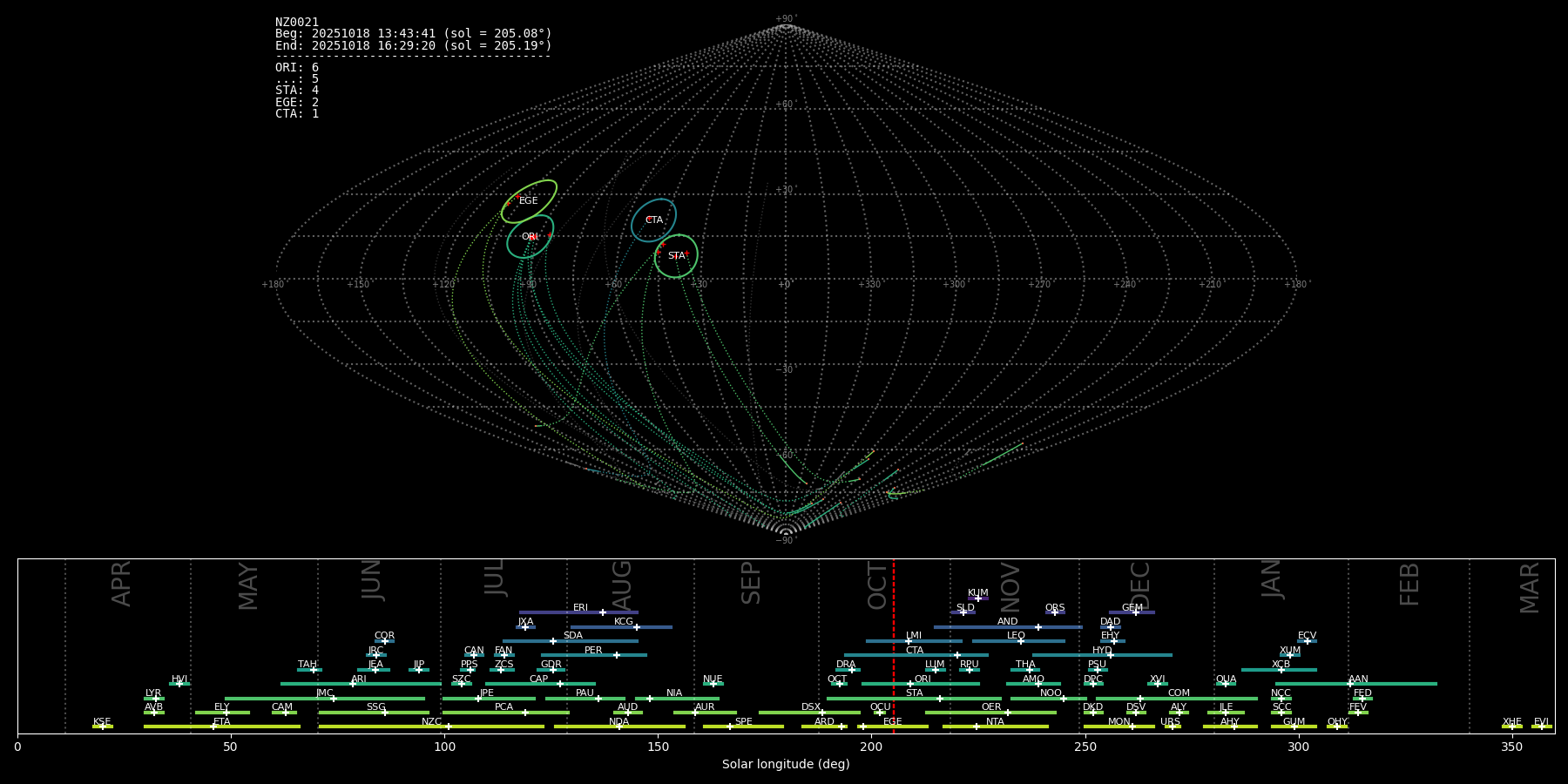The width and height of the screenshot is (1568, 784).
Task: Click the AUG month label
Action: coord(622,585)
